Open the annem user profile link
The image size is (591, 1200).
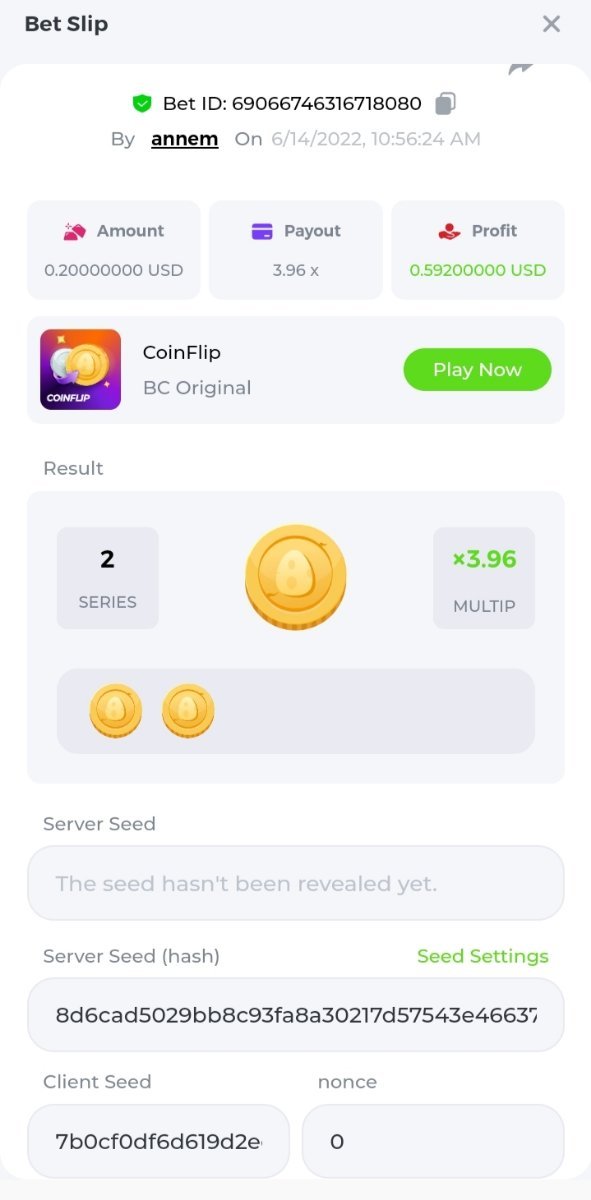[x=184, y=139]
